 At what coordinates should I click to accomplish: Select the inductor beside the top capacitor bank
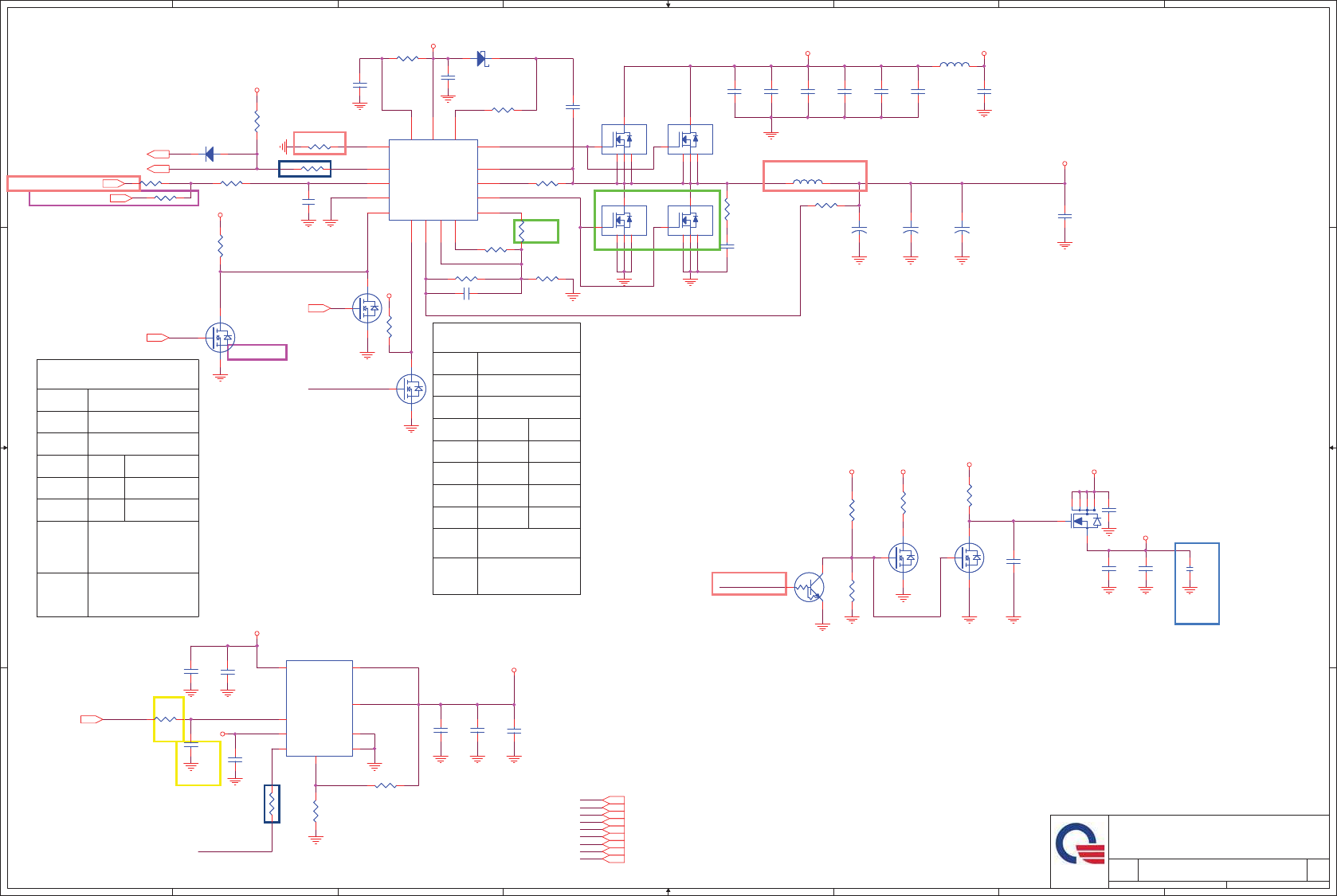tap(955, 65)
